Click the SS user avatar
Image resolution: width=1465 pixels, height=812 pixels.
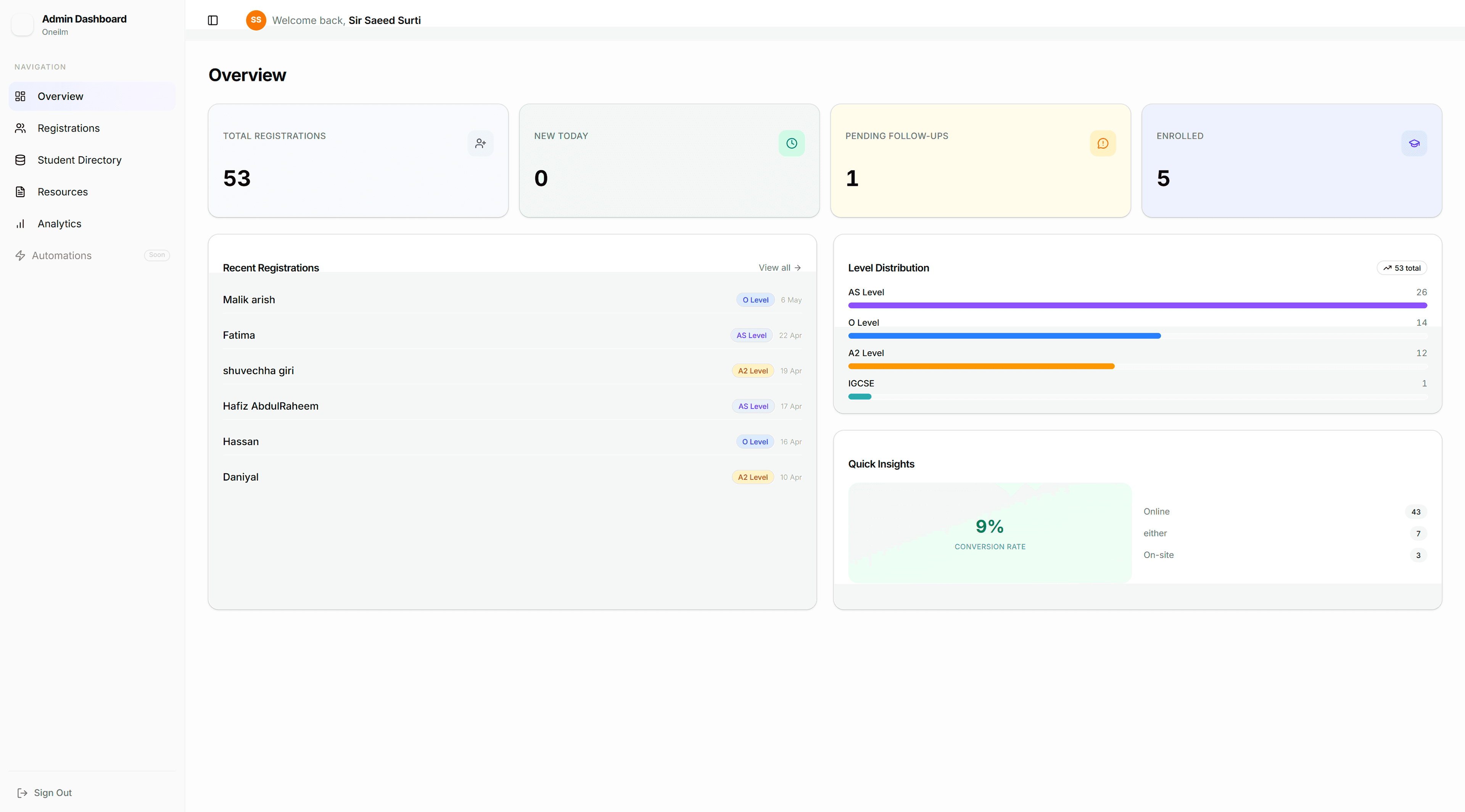(256, 20)
